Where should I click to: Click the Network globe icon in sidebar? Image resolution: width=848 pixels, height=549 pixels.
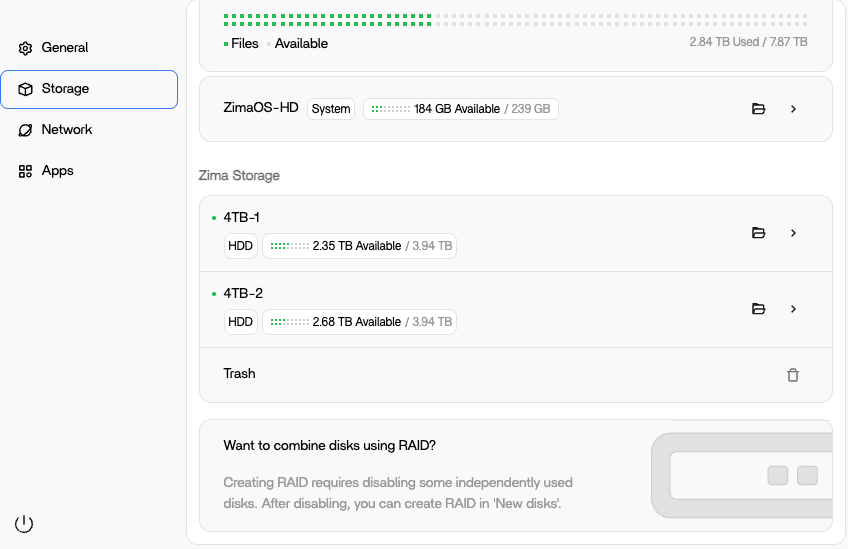[x=26, y=130]
